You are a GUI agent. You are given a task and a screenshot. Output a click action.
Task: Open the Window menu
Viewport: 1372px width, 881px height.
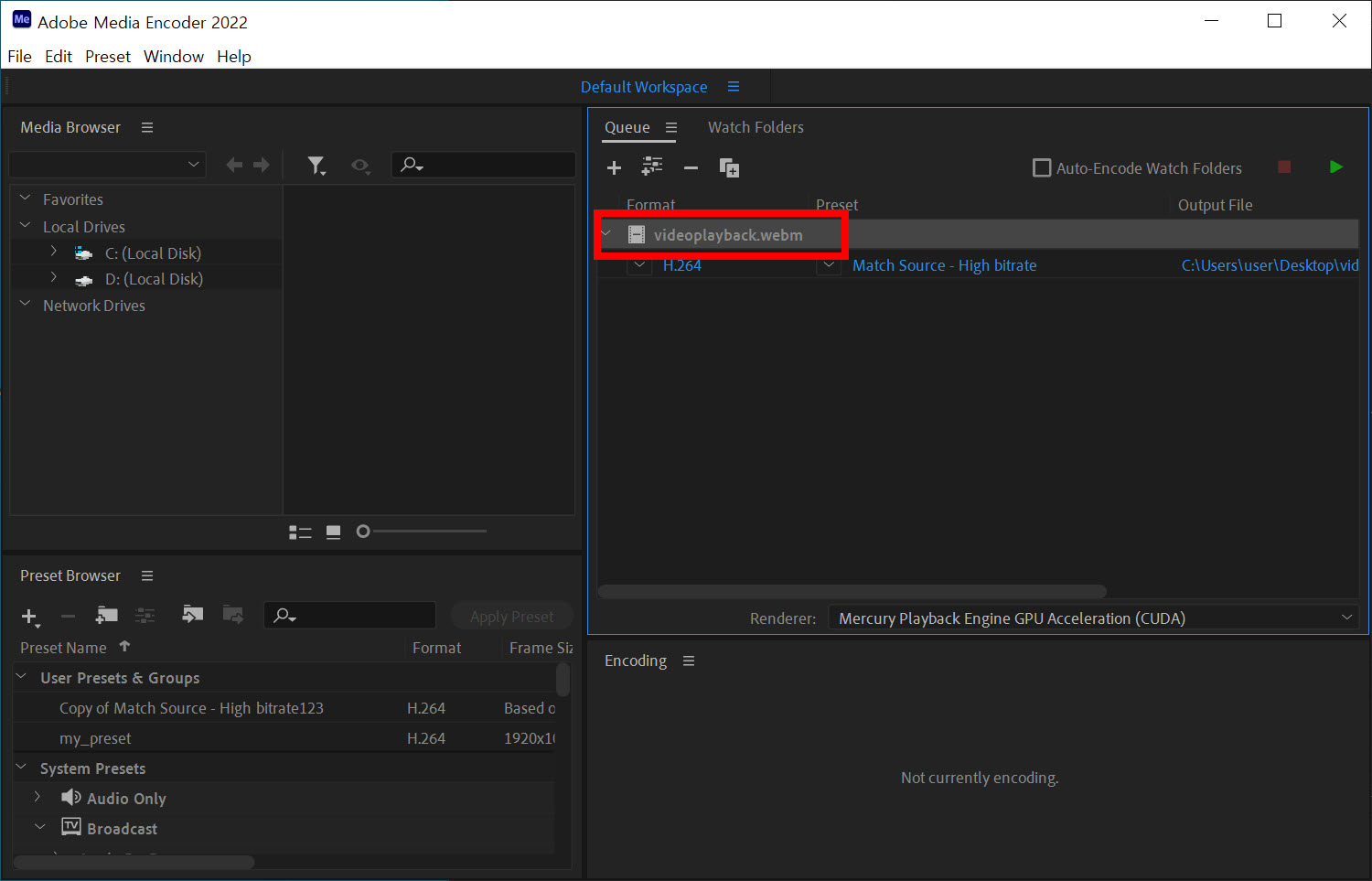tap(174, 56)
